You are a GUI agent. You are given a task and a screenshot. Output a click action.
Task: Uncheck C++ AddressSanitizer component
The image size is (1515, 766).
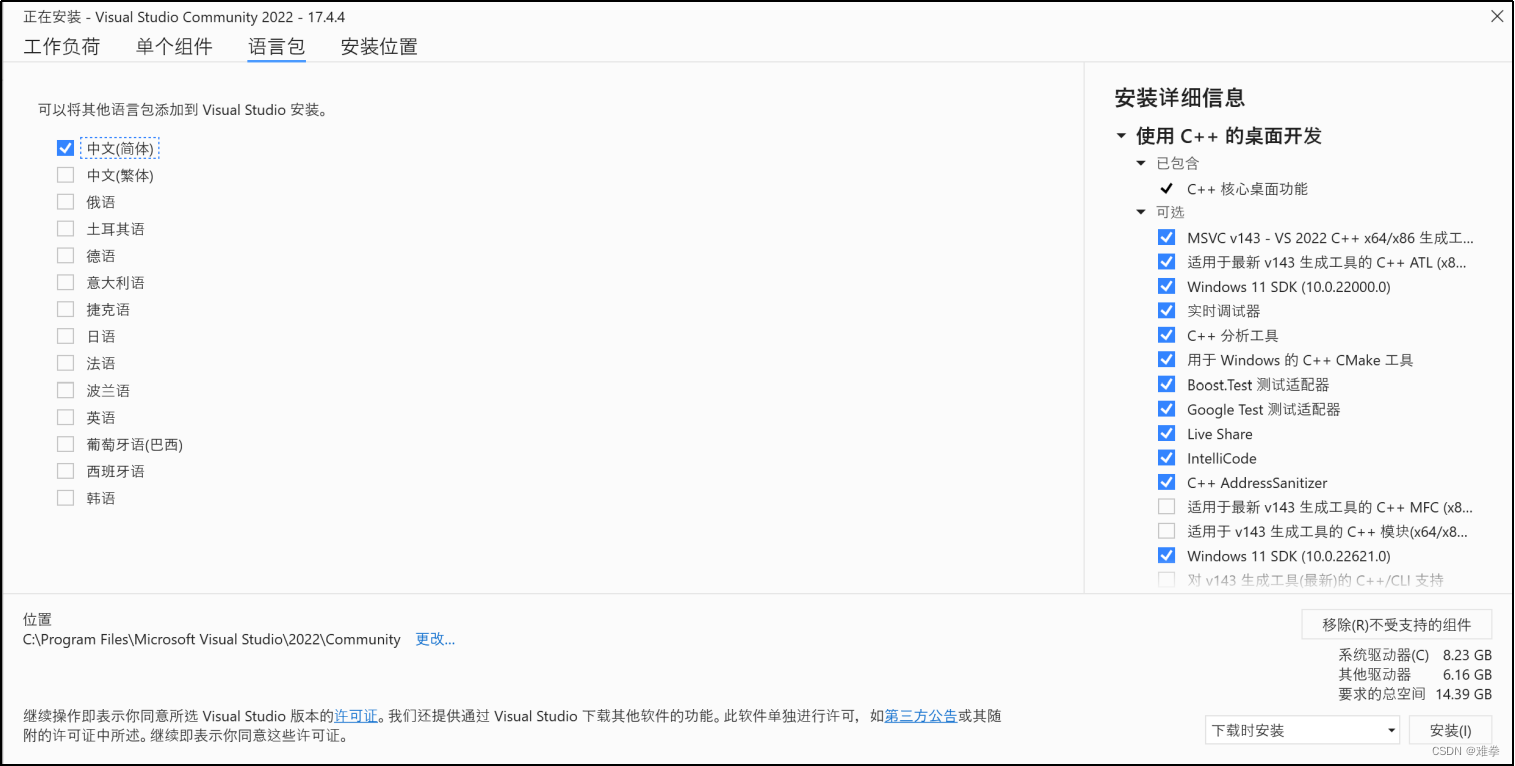click(x=1166, y=482)
